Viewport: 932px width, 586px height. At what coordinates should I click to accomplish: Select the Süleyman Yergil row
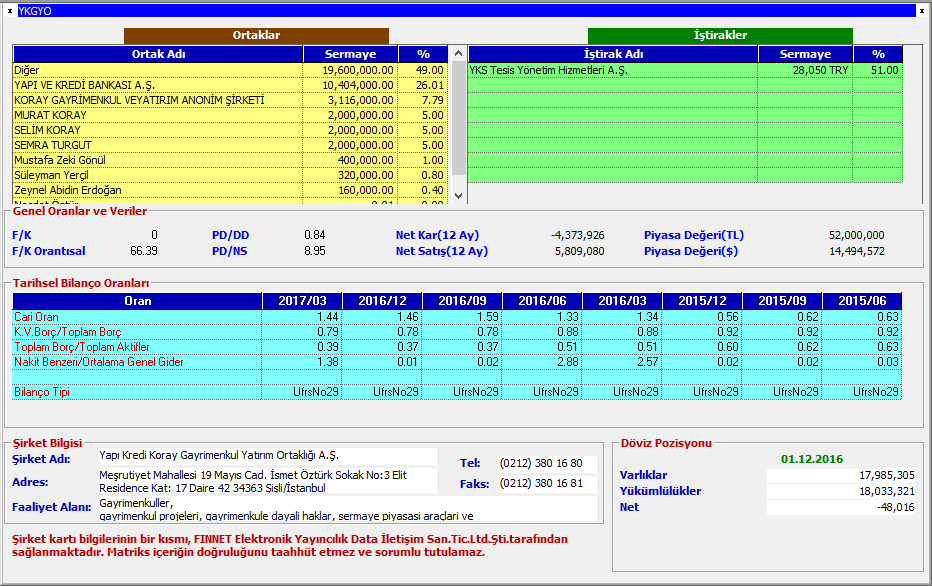pos(229,175)
